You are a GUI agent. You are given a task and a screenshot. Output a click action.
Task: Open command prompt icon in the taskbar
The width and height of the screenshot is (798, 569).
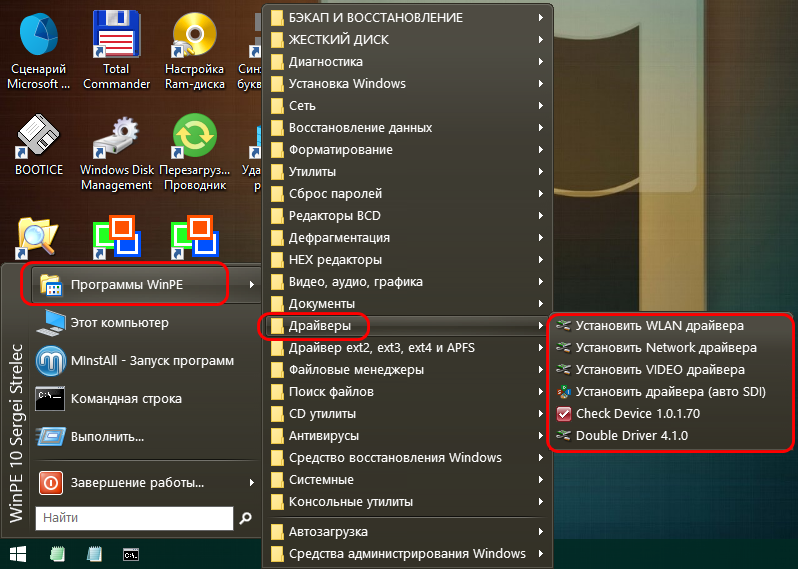point(131,554)
